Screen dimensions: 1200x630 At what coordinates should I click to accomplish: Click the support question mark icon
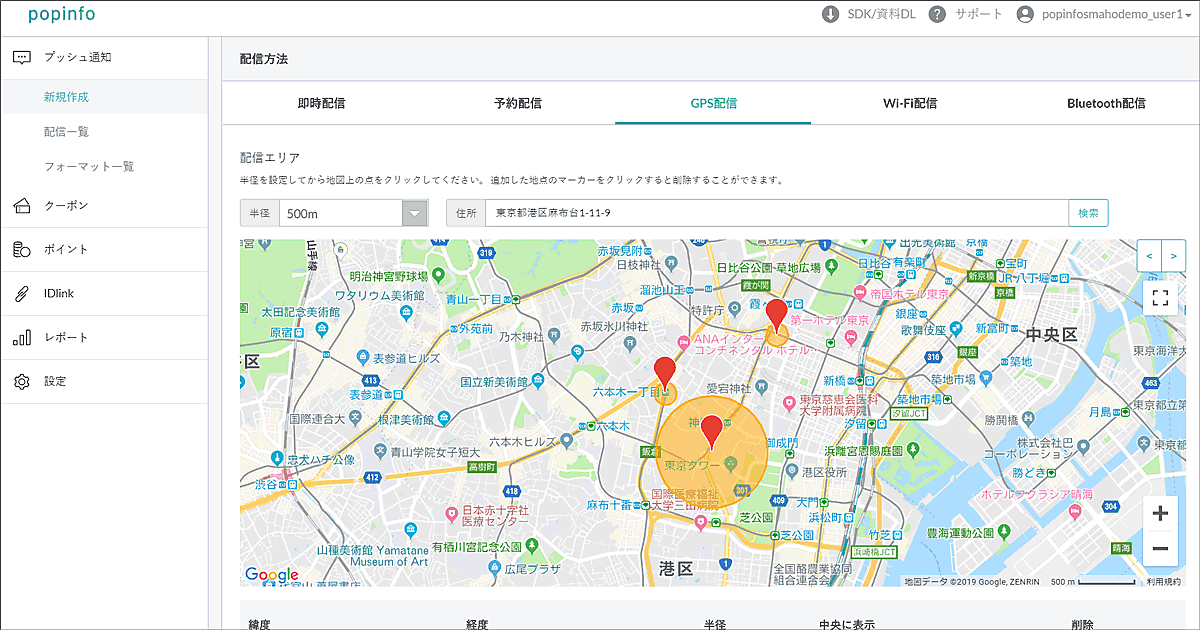click(x=937, y=14)
